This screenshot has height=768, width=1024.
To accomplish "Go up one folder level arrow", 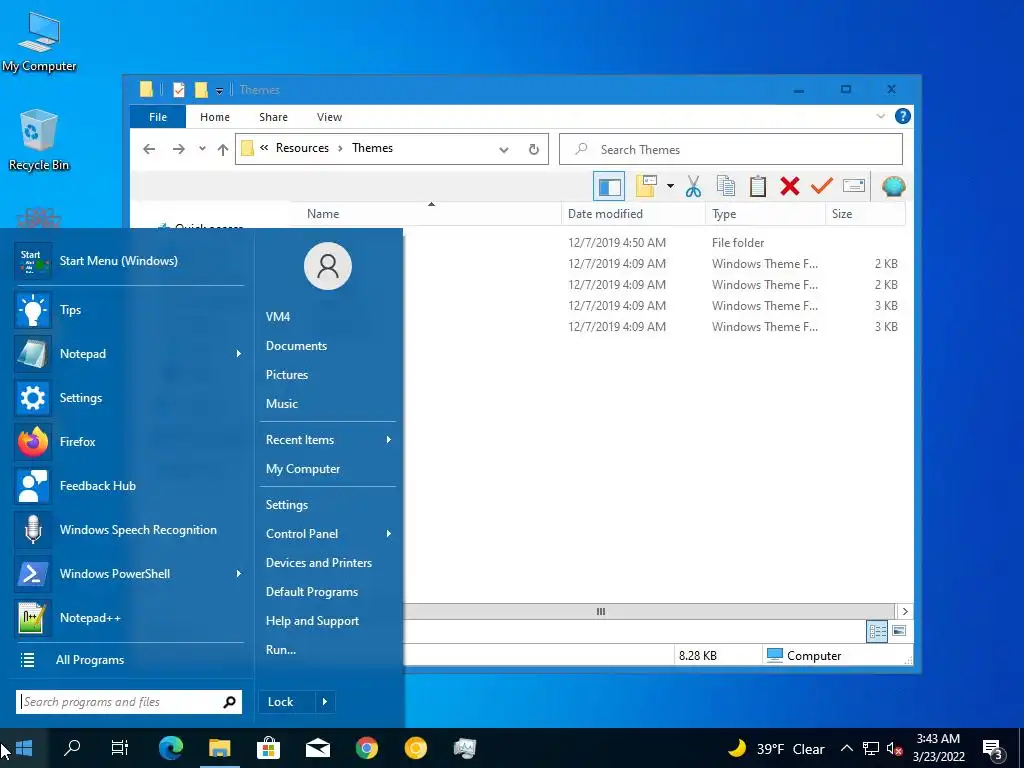I will 223,150.
